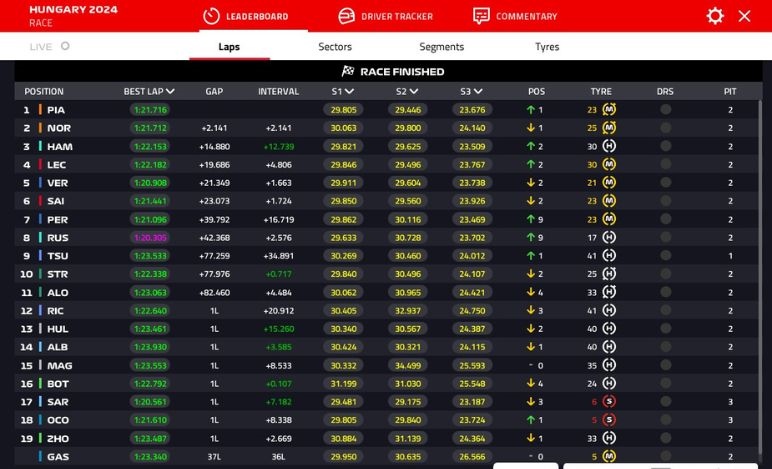The width and height of the screenshot is (772, 469).
Task: Expand the Best Lap column dropdown
Action: (170, 91)
